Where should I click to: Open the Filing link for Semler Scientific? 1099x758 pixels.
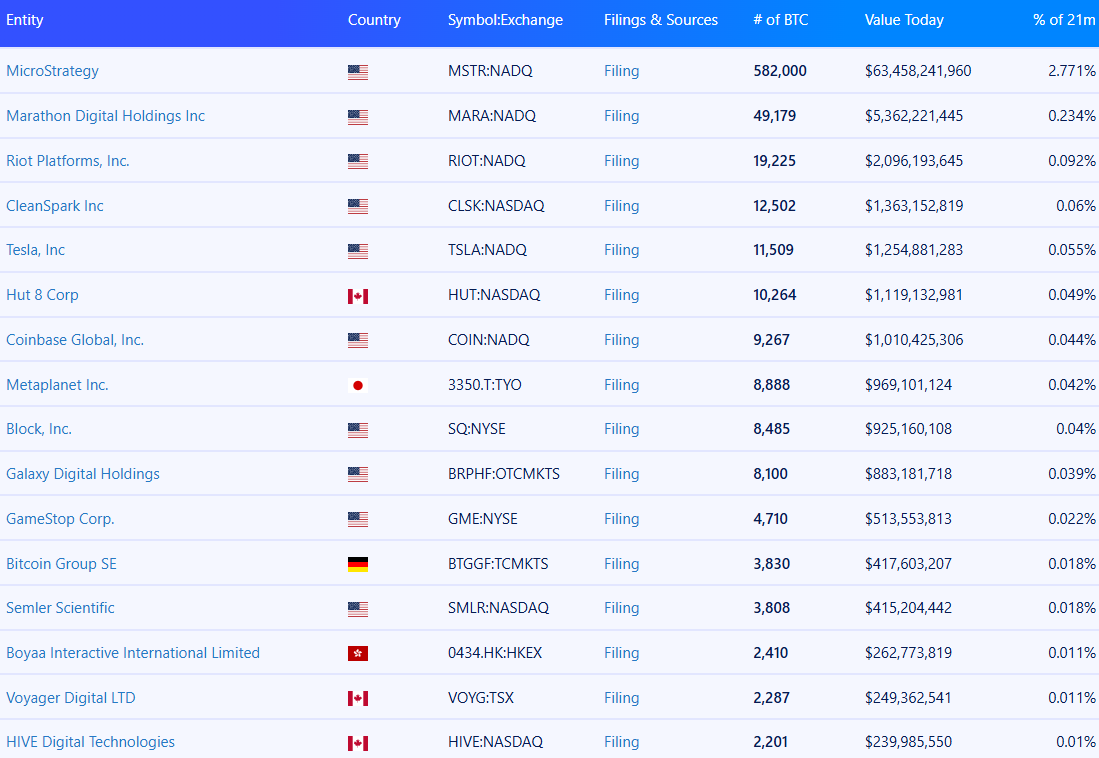pos(622,607)
